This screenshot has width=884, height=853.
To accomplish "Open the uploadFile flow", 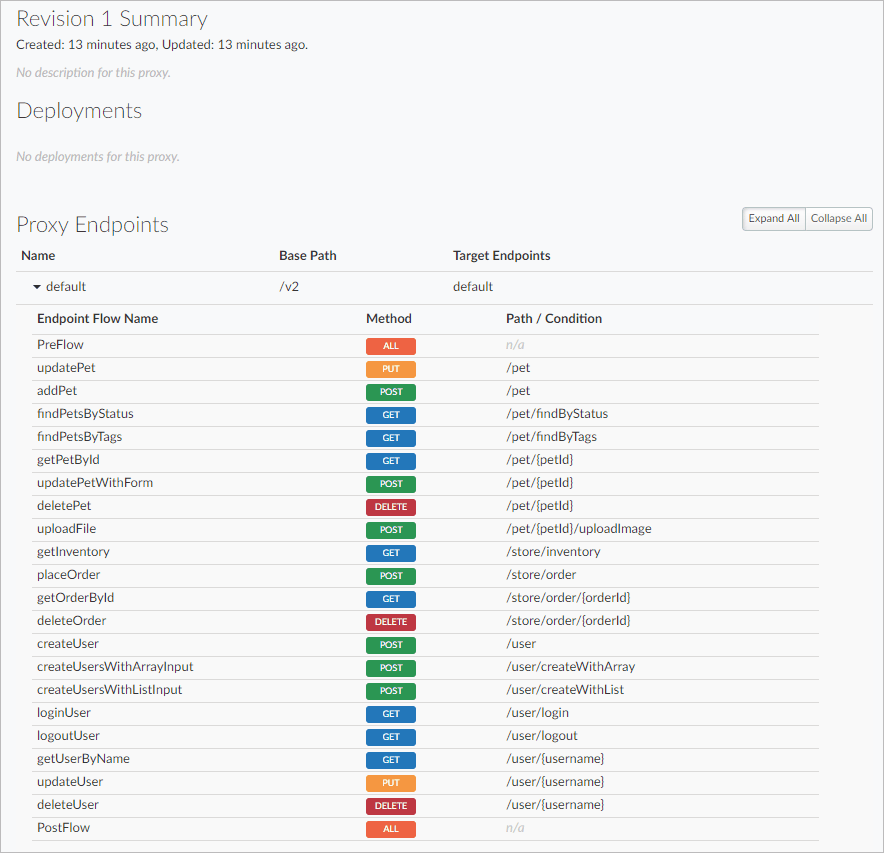I will click(66, 528).
